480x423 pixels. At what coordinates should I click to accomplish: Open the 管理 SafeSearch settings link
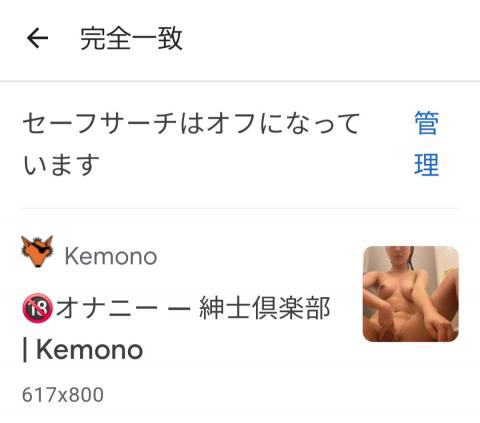tap(427, 144)
